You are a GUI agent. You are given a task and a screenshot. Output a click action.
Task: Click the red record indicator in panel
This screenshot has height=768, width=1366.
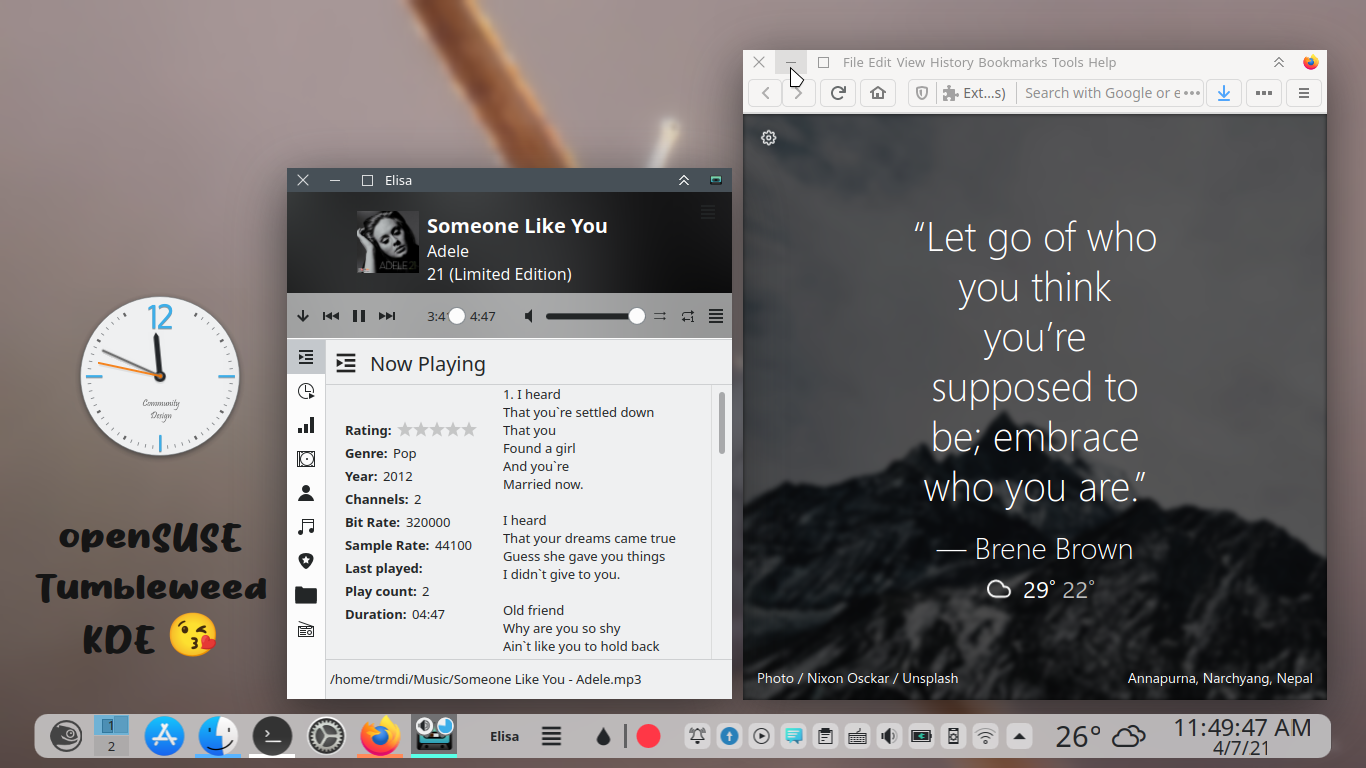pyautogui.click(x=648, y=737)
